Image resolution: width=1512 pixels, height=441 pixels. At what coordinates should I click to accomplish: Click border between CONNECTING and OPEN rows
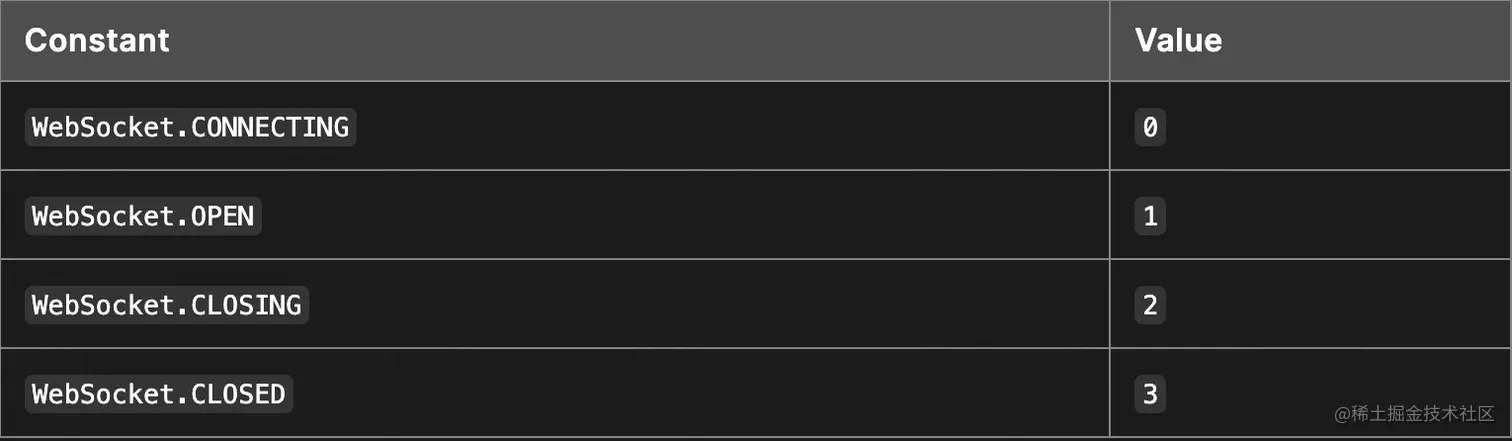coord(756,170)
